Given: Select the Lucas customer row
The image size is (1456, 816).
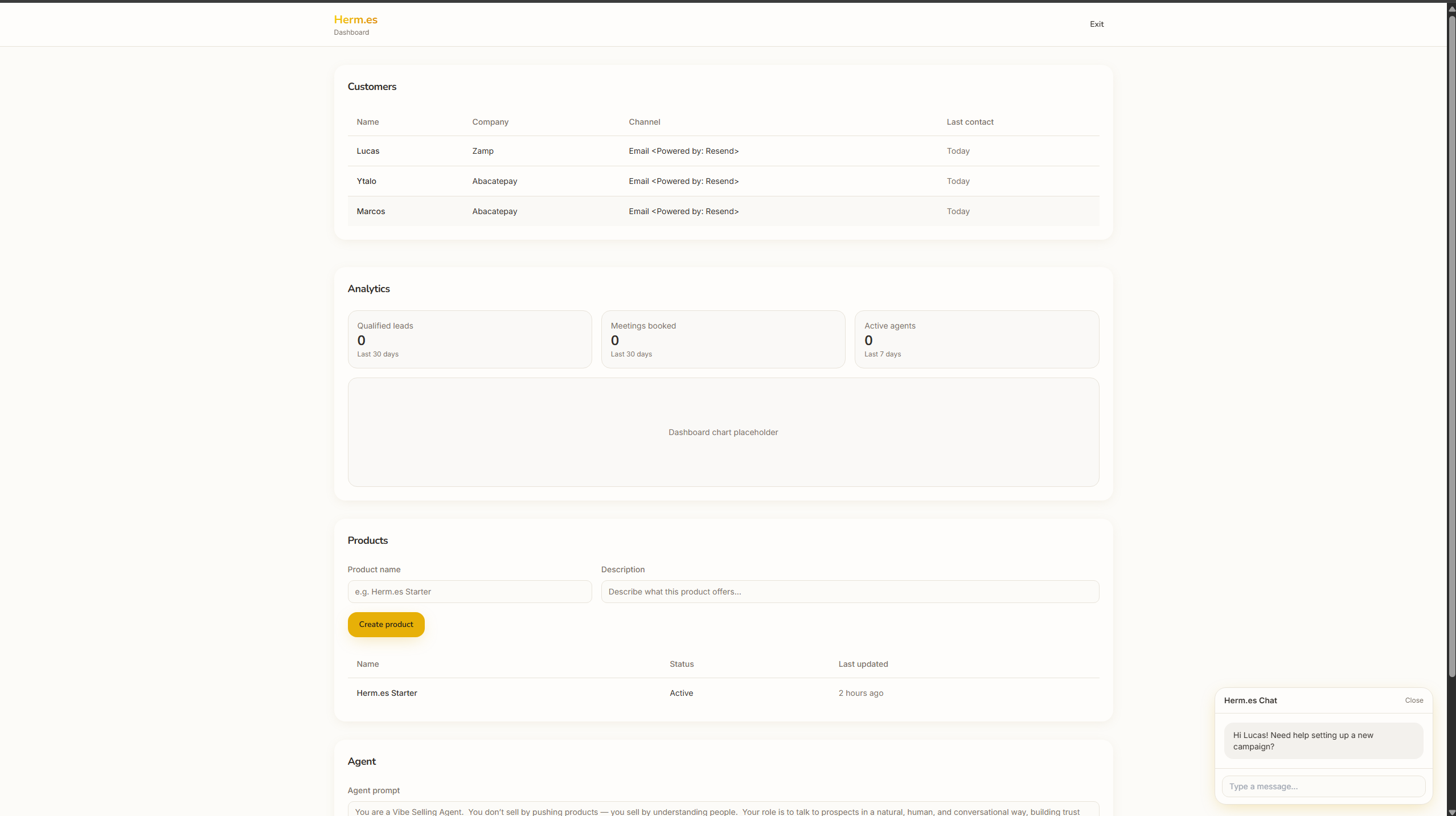Looking at the screenshot, I should (723, 151).
